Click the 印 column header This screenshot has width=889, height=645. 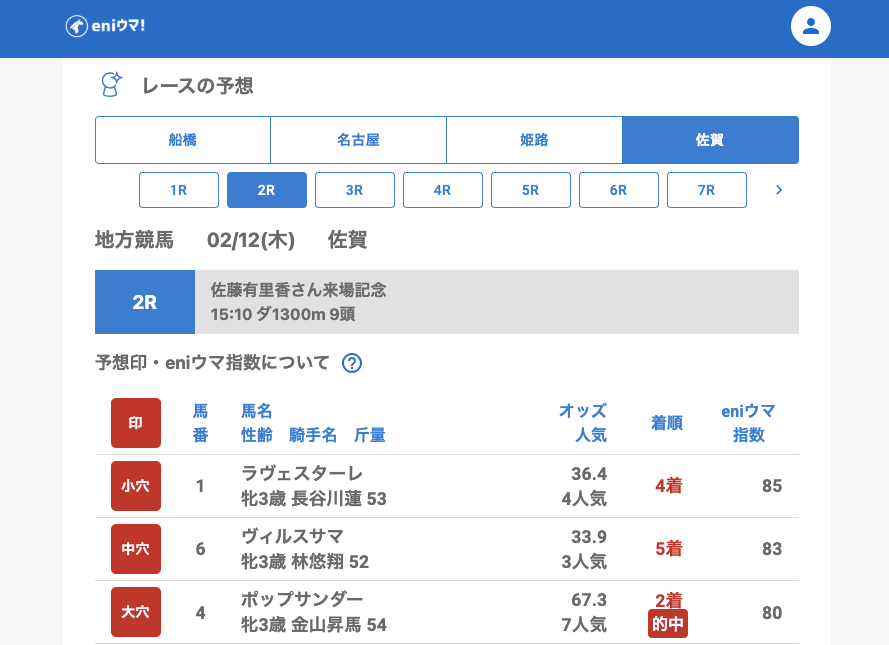pos(135,423)
